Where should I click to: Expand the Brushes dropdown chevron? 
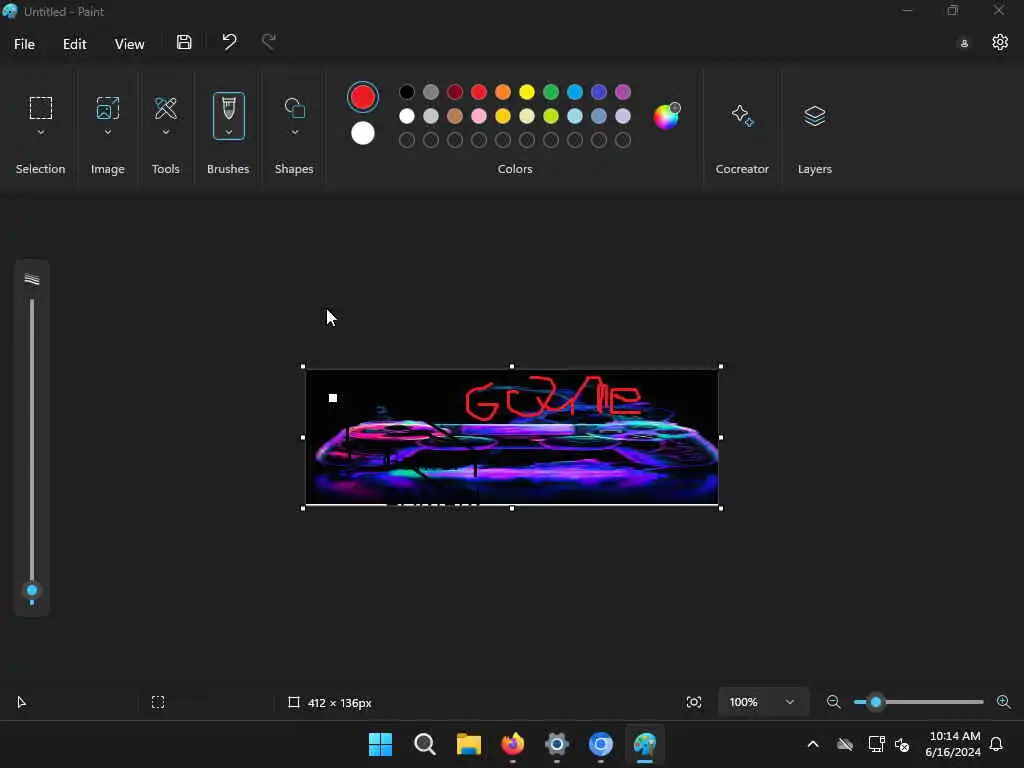click(x=229, y=133)
